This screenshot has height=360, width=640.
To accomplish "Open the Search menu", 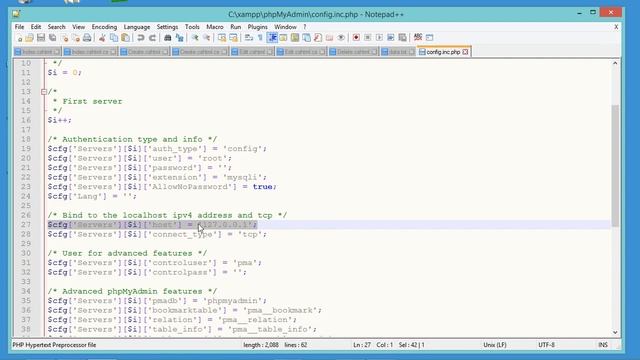I will (56, 27).
